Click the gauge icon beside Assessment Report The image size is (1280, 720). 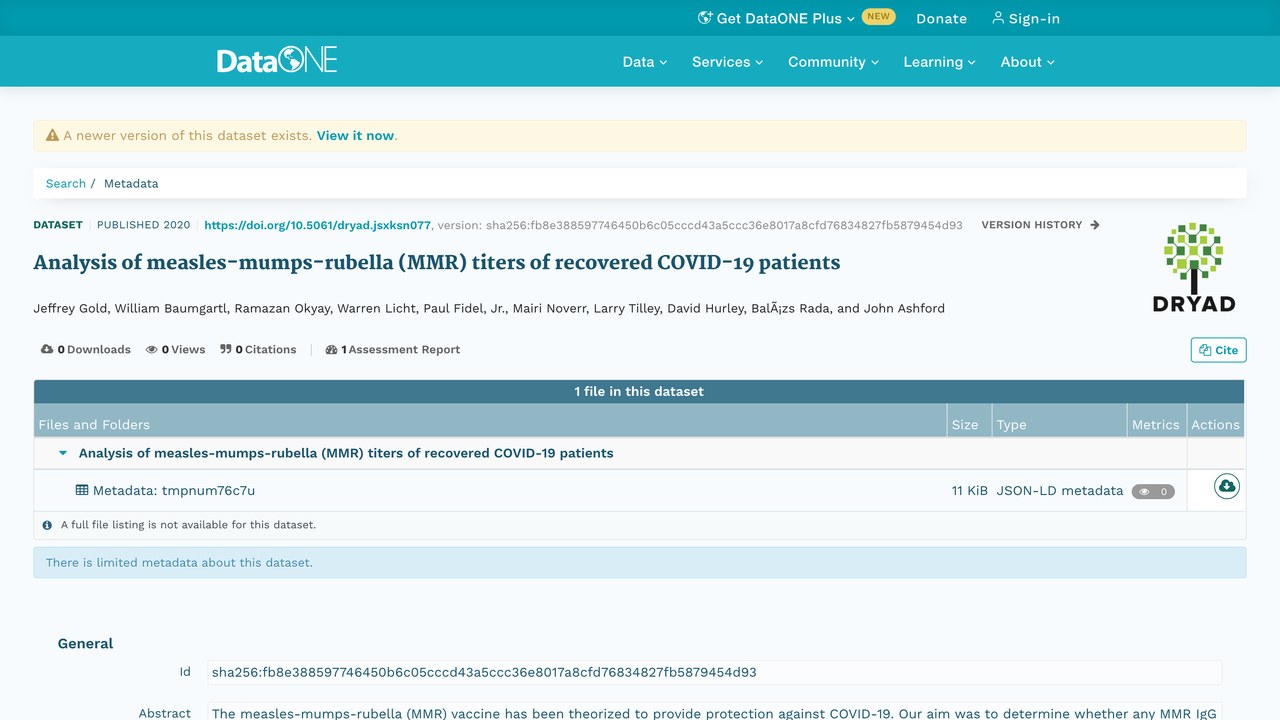click(331, 350)
